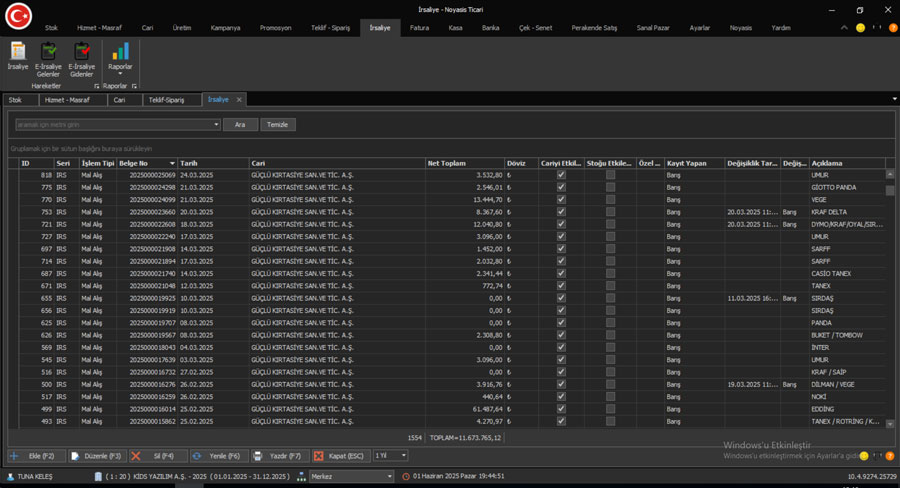The width and height of the screenshot is (900, 488).
Task: Open the search text dropdown arrow
Action: 216,125
